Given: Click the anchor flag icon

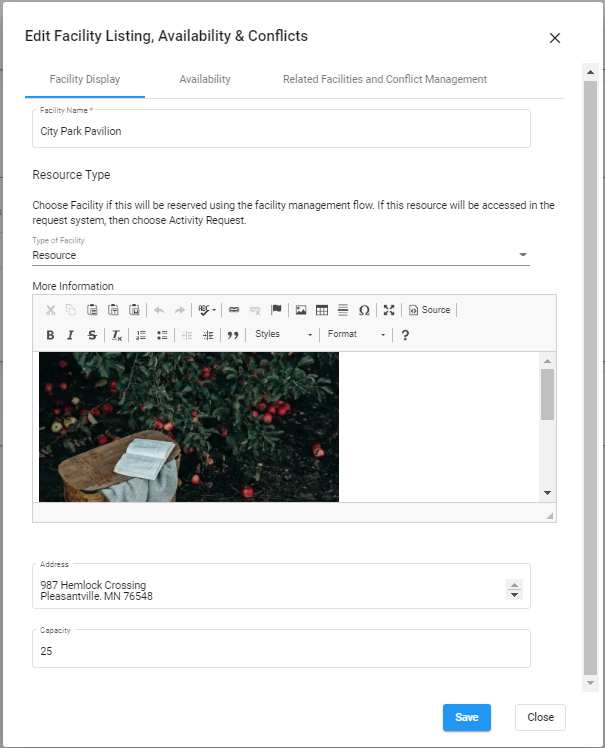Looking at the screenshot, I should pyautogui.click(x=277, y=310).
